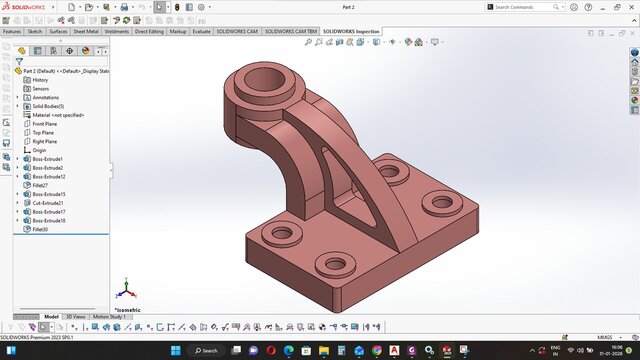Image resolution: width=640 pixels, height=360 pixels.
Task: Click the Previous View icon
Action: pos(329,42)
